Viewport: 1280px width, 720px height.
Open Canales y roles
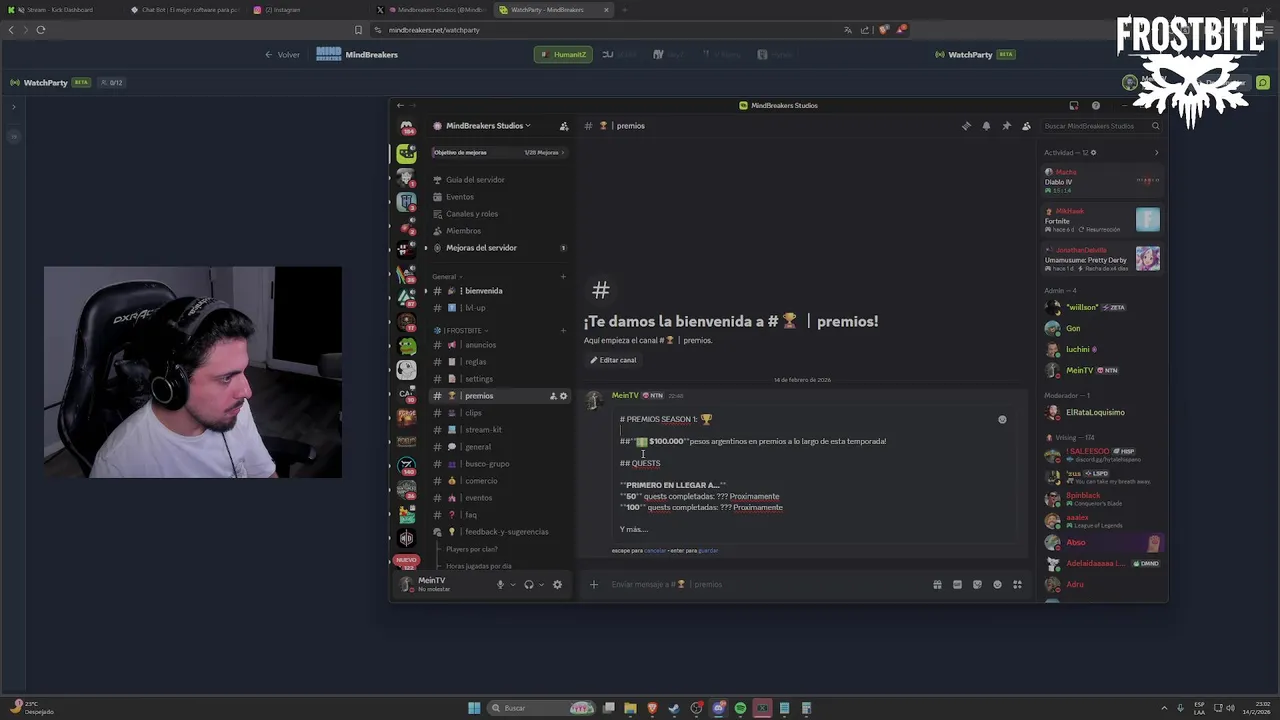pos(500,214)
